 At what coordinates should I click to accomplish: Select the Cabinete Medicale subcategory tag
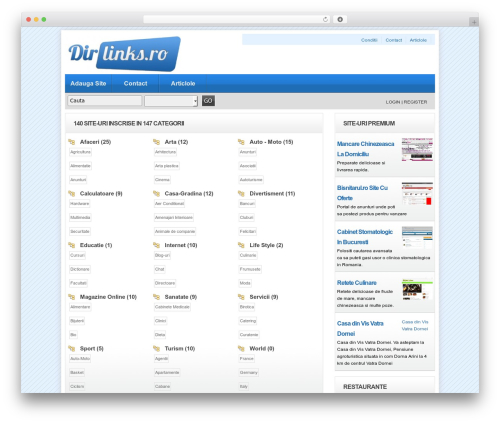pos(172,307)
